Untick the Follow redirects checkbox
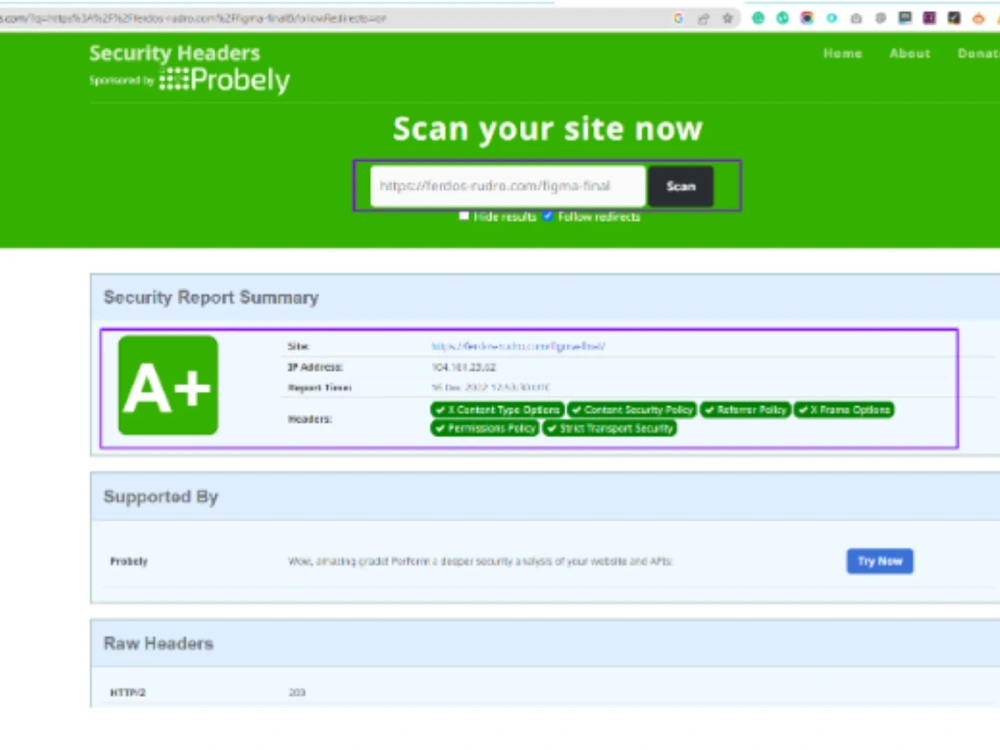Screen dimensions: 1000x750 tap(548, 216)
